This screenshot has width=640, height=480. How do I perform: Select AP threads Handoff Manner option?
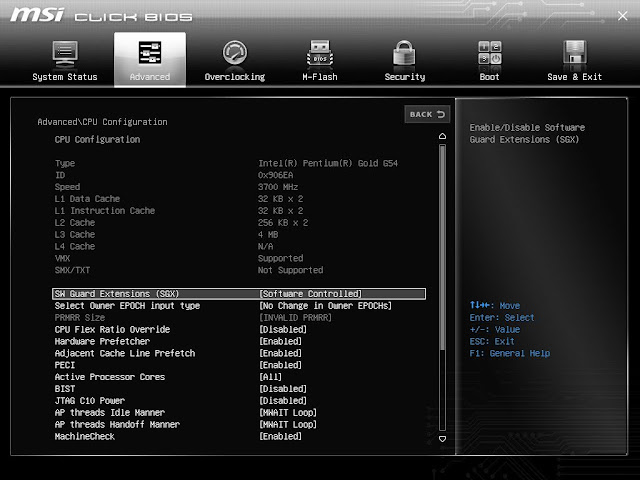pos(117,424)
